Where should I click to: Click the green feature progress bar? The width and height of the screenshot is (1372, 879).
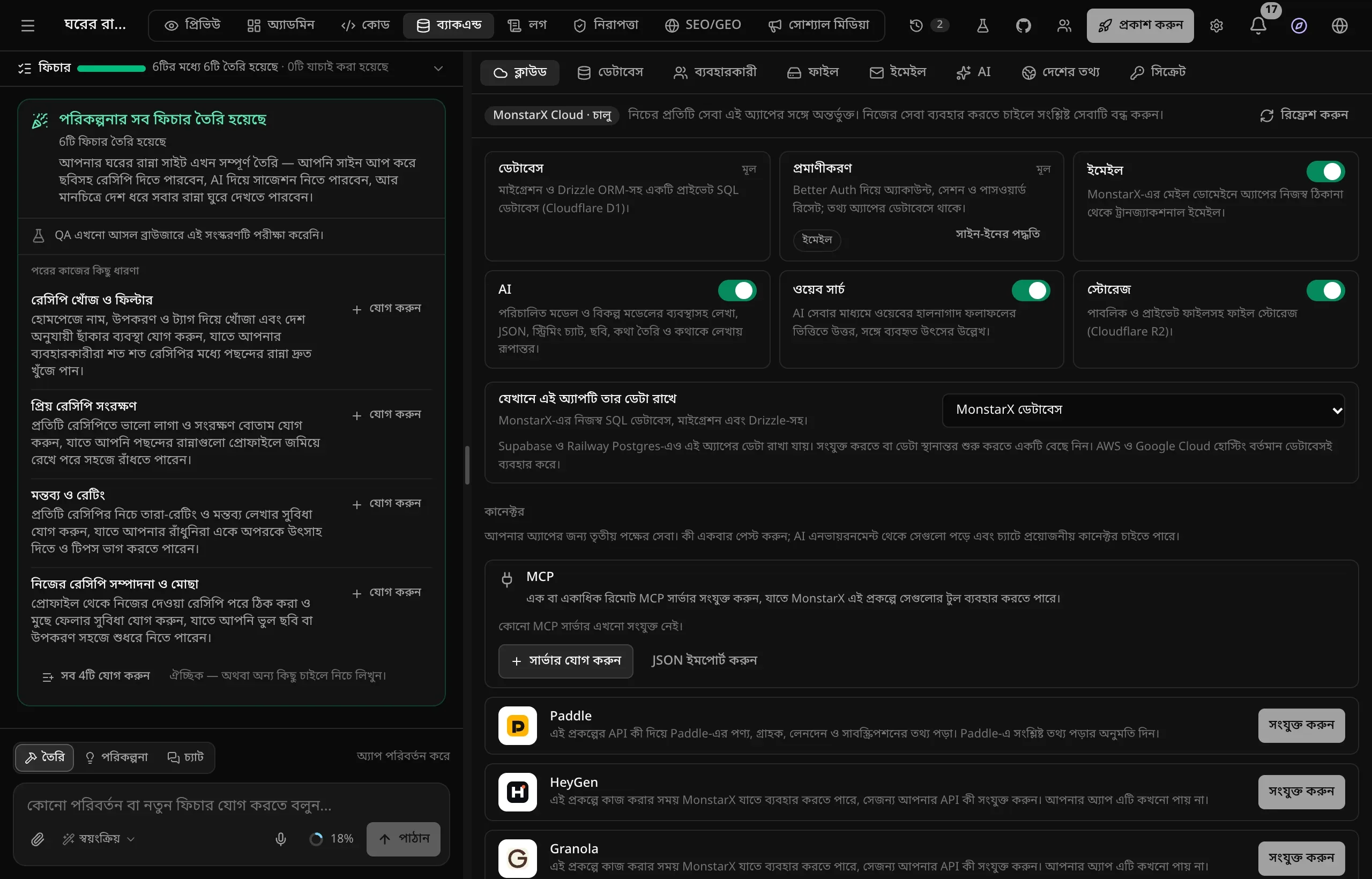111,68
